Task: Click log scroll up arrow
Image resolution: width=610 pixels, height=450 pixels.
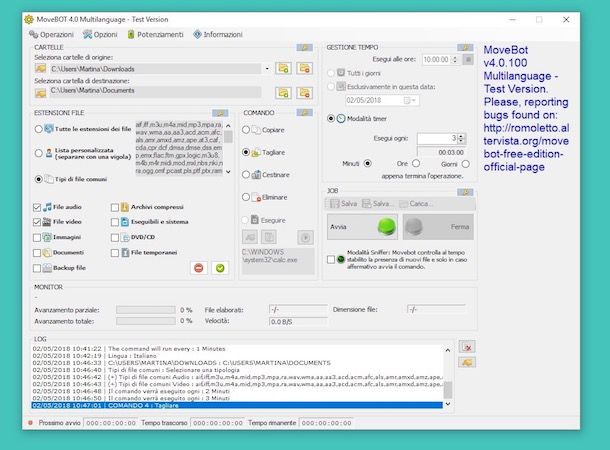Action: (x=448, y=350)
